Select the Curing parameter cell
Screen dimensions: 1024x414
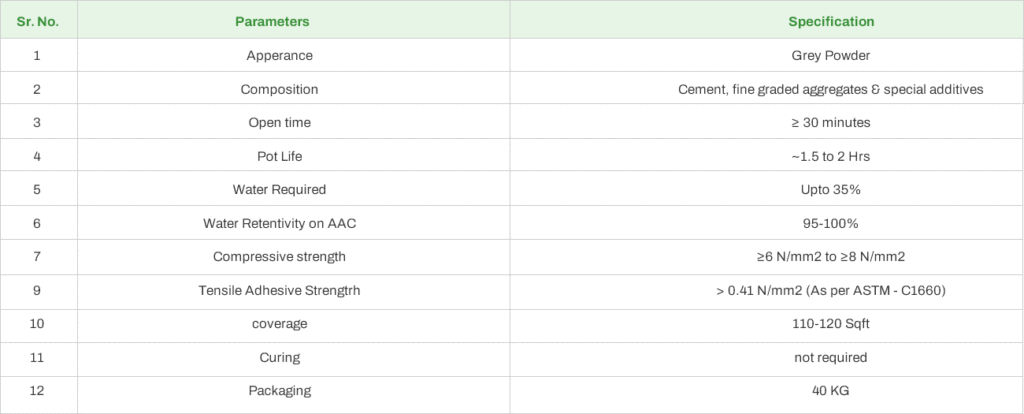[279, 357]
